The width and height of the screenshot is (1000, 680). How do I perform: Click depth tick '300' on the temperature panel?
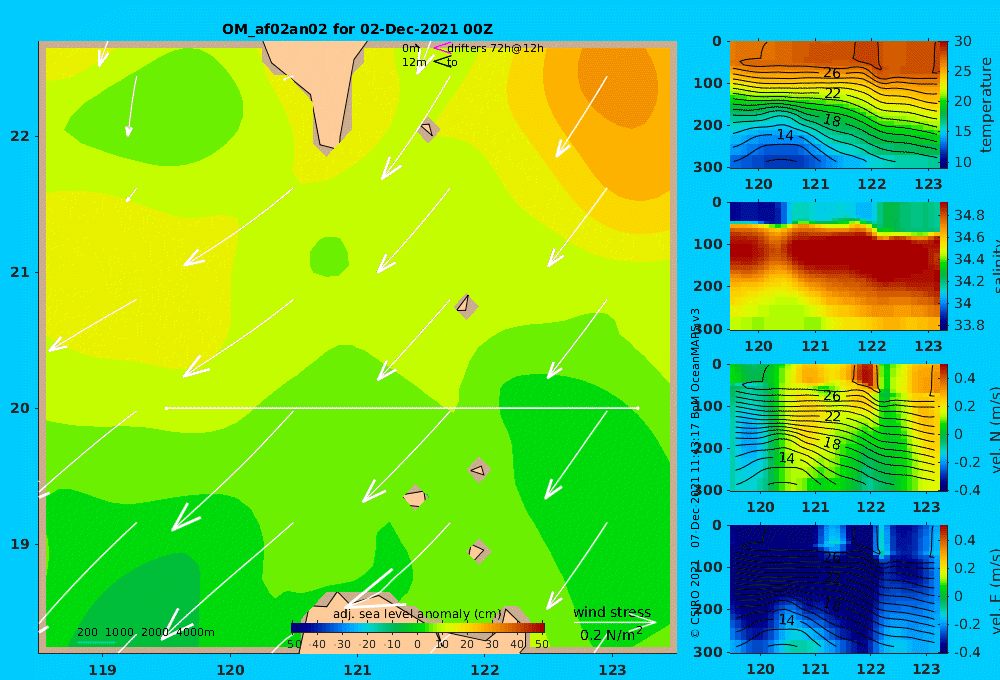coord(707,167)
